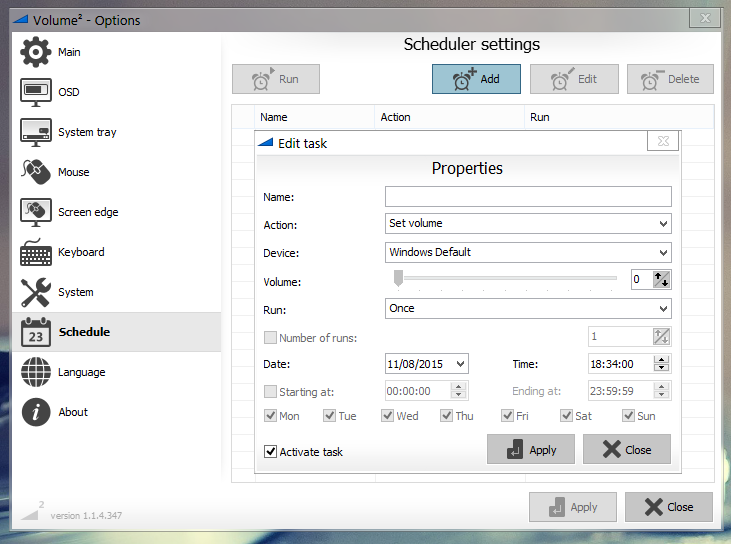Enable the Number of runs checkbox

pyautogui.click(x=270, y=337)
